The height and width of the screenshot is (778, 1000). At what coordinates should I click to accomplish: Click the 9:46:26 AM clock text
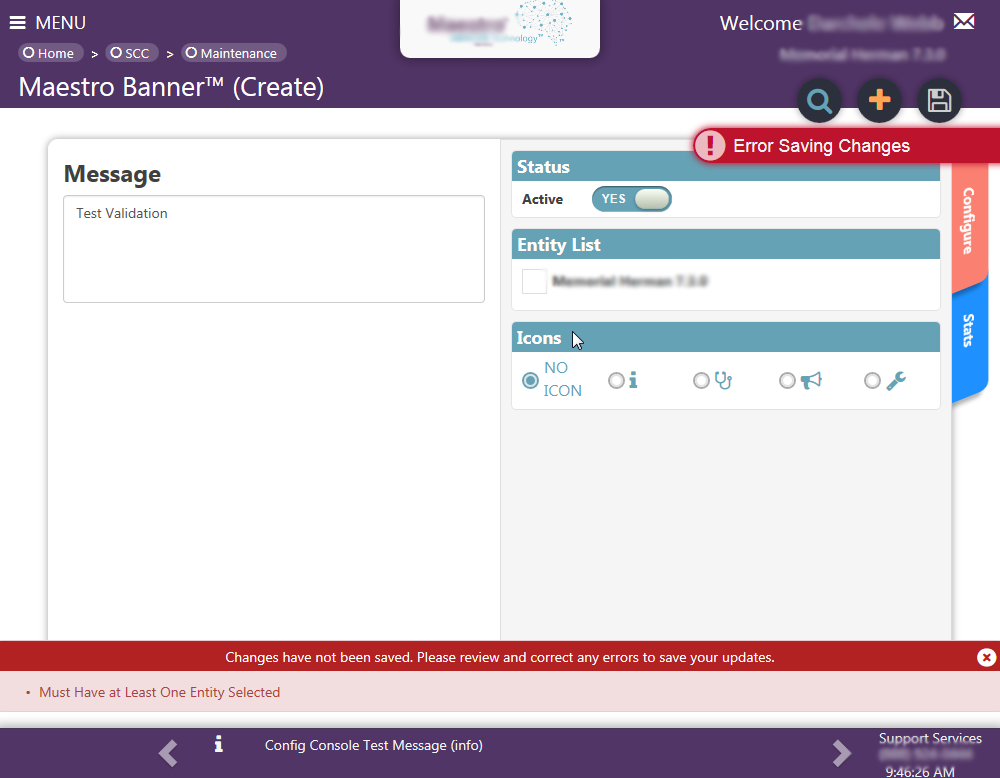920,772
